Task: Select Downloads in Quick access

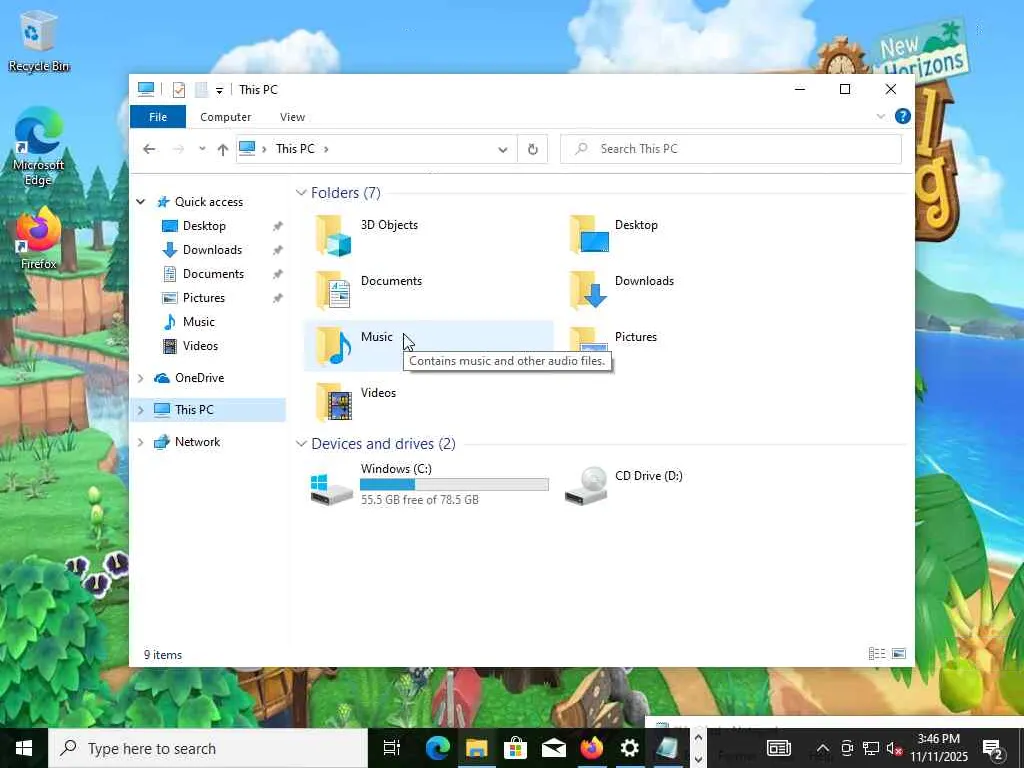Action: tap(212, 250)
